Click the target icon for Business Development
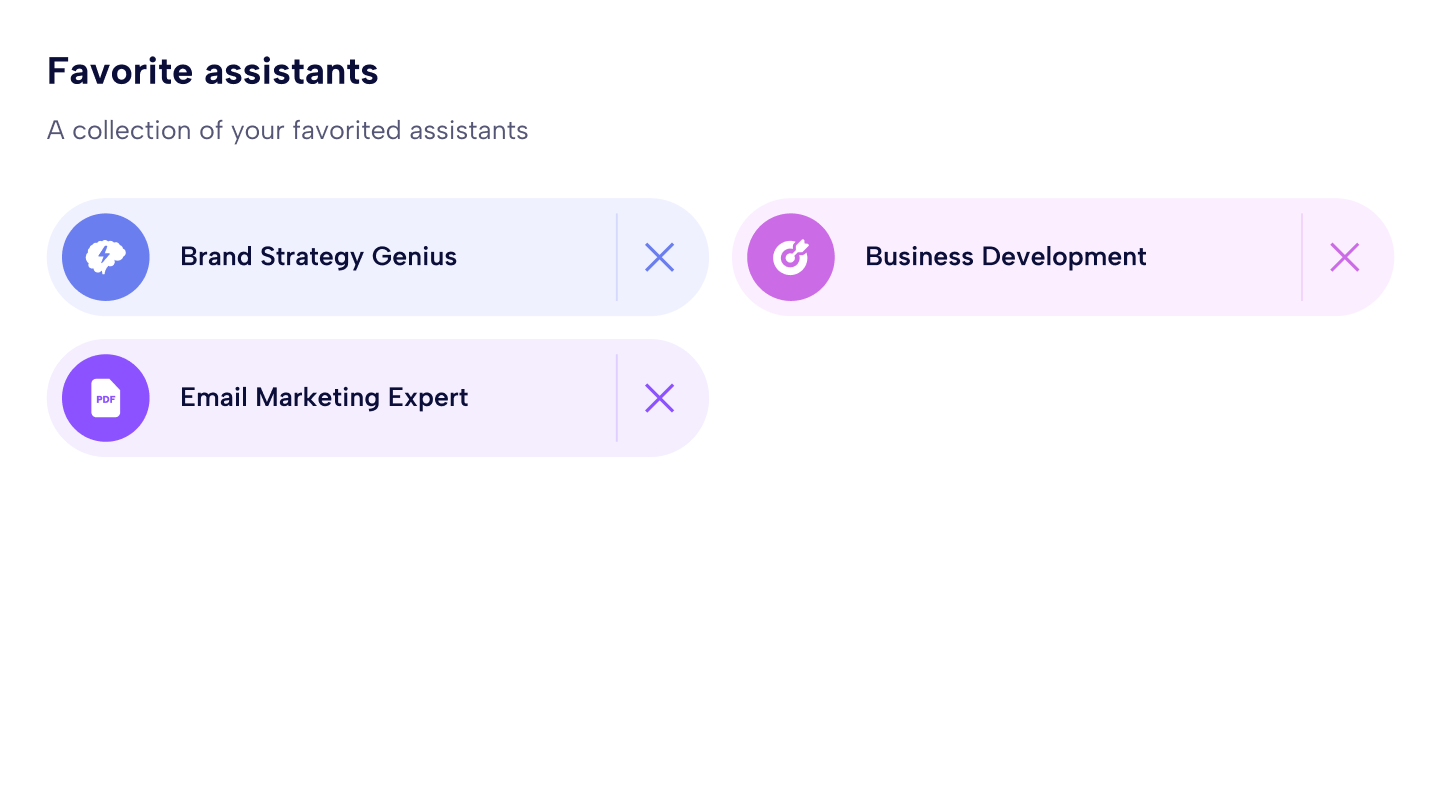1440x807 pixels. (x=791, y=257)
